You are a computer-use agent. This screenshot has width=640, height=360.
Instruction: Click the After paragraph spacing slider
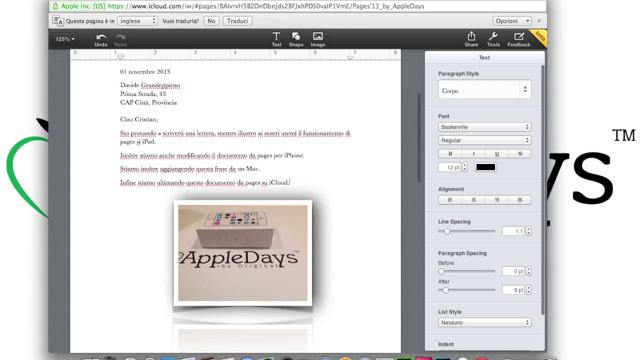point(467,290)
